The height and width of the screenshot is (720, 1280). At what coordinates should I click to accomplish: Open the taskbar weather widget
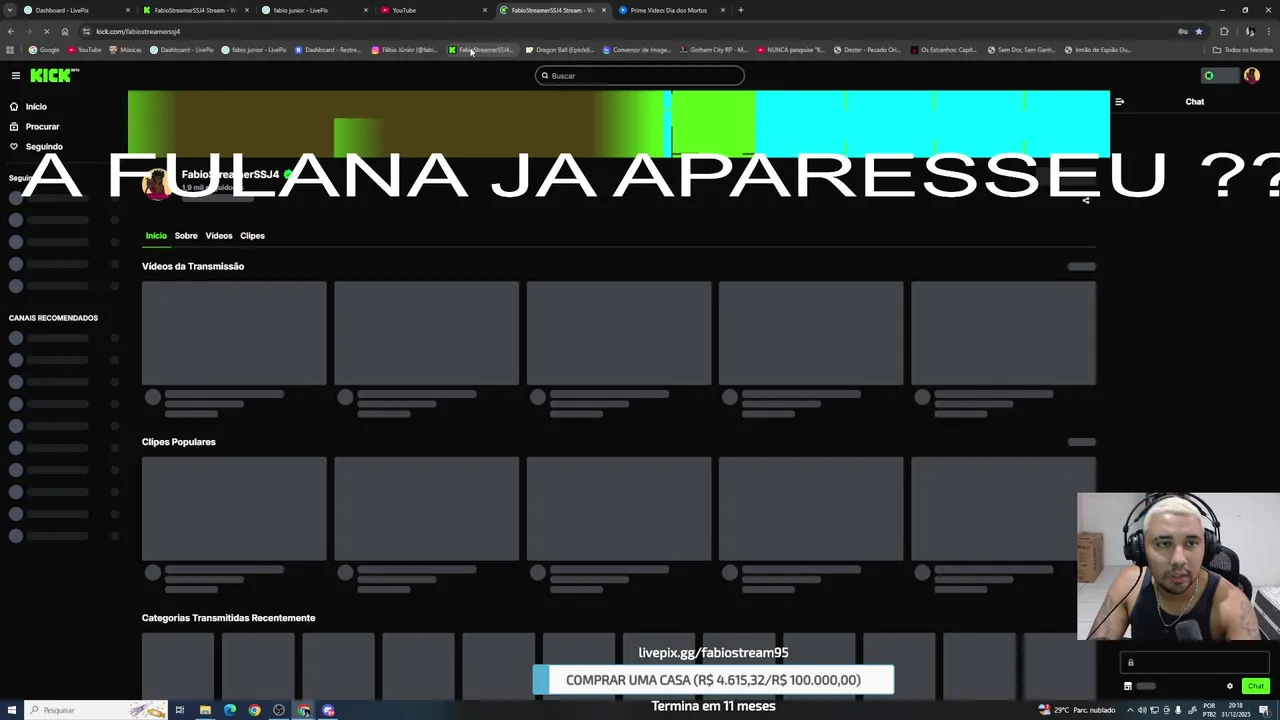(x=1077, y=710)
